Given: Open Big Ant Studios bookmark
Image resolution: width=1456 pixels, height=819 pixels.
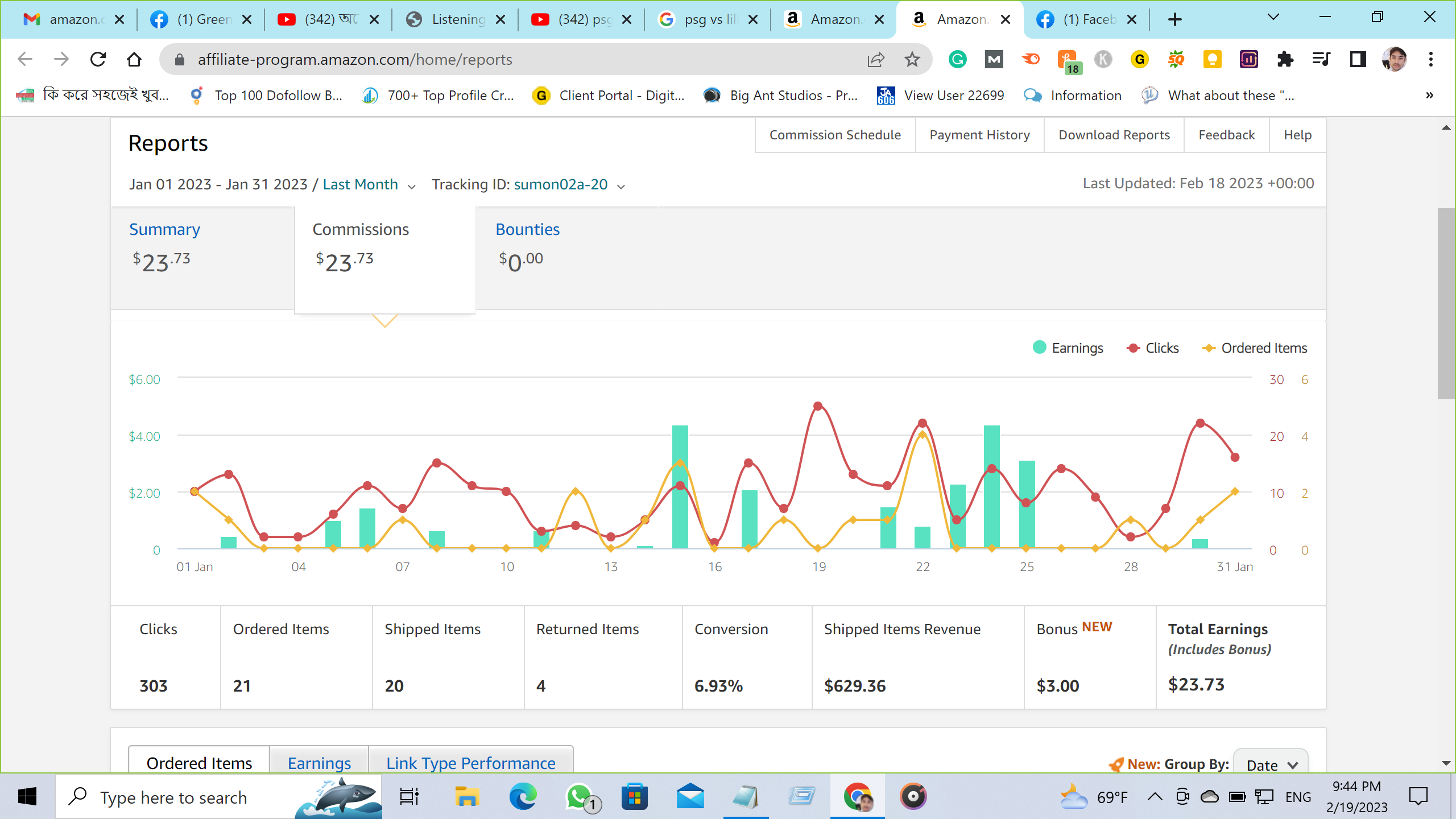Looking at the screenshot, I should (x=780, y=96).
